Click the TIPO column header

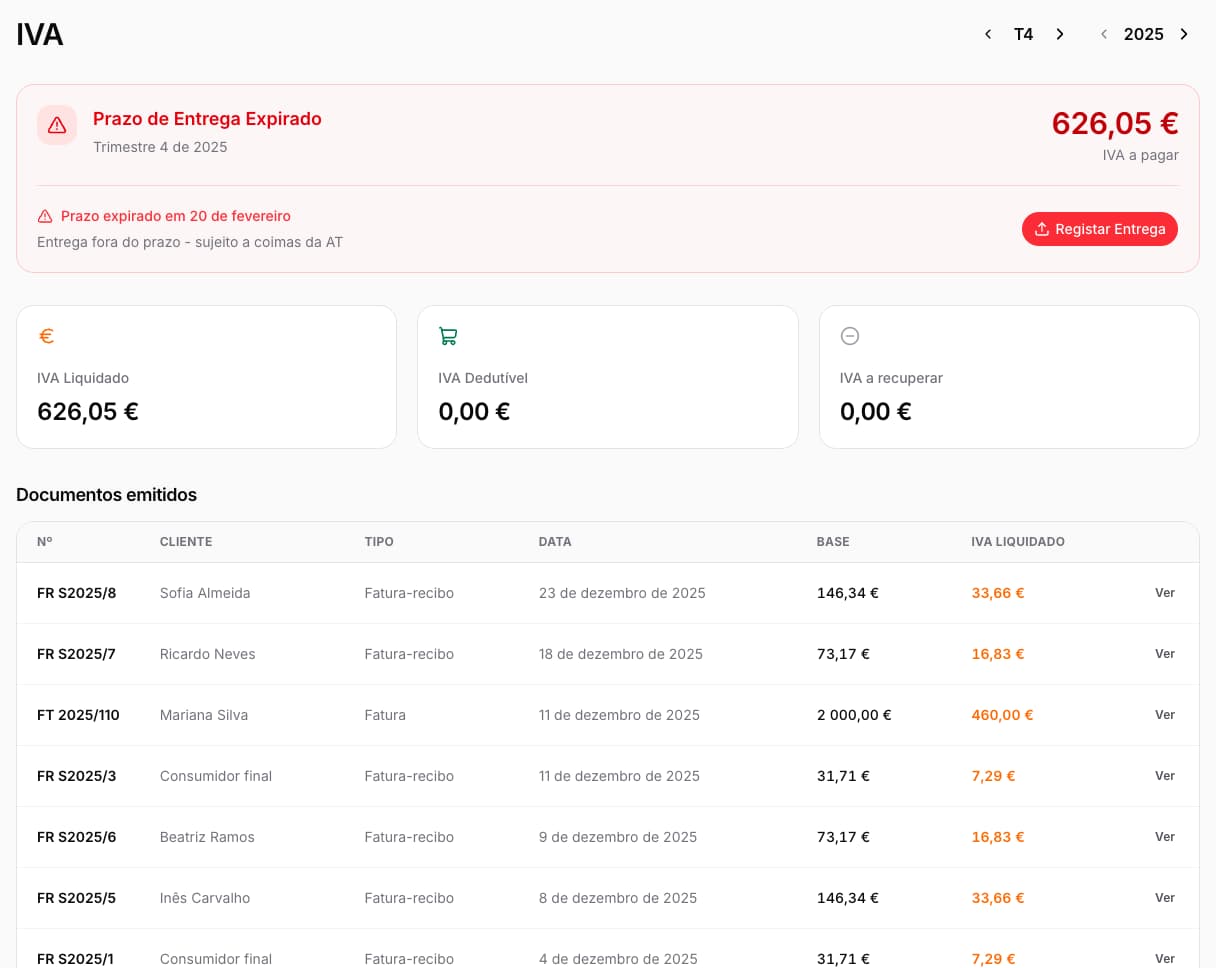(x=379, y=542)
